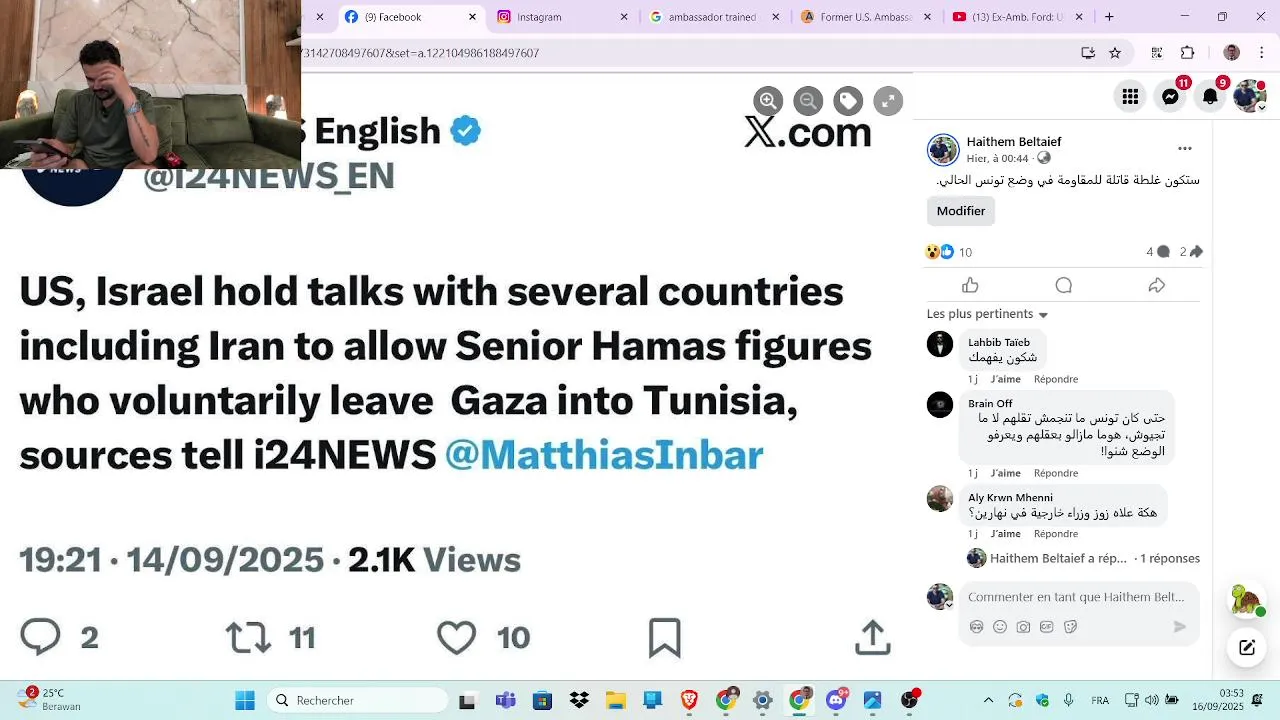The image size is (1280, 720).
Task: Enter fullscreen photo view
Action: tap(888, 101)
